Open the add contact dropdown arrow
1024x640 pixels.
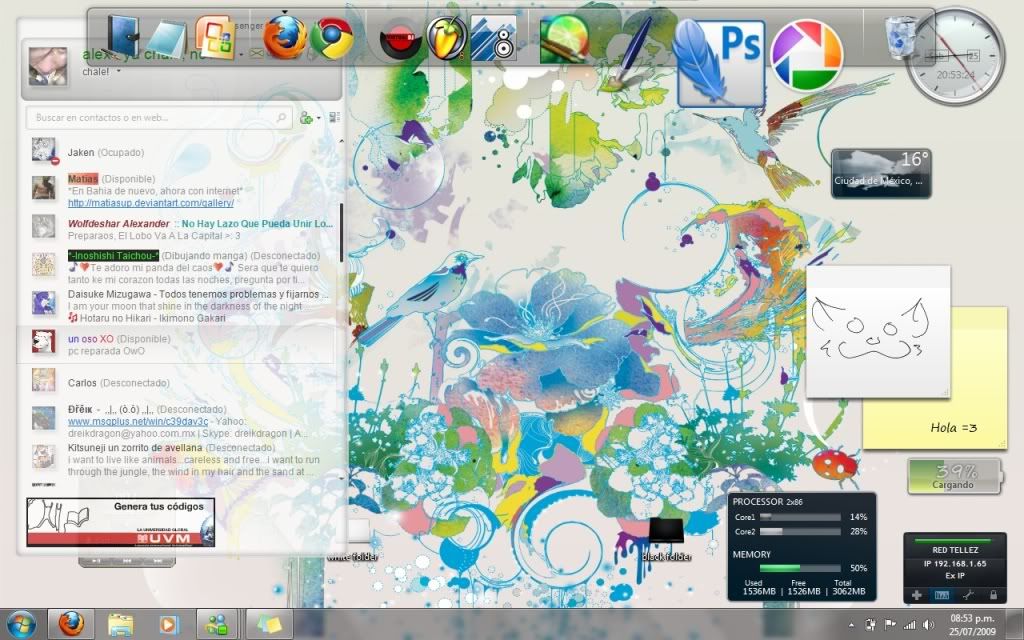point(318,118)
